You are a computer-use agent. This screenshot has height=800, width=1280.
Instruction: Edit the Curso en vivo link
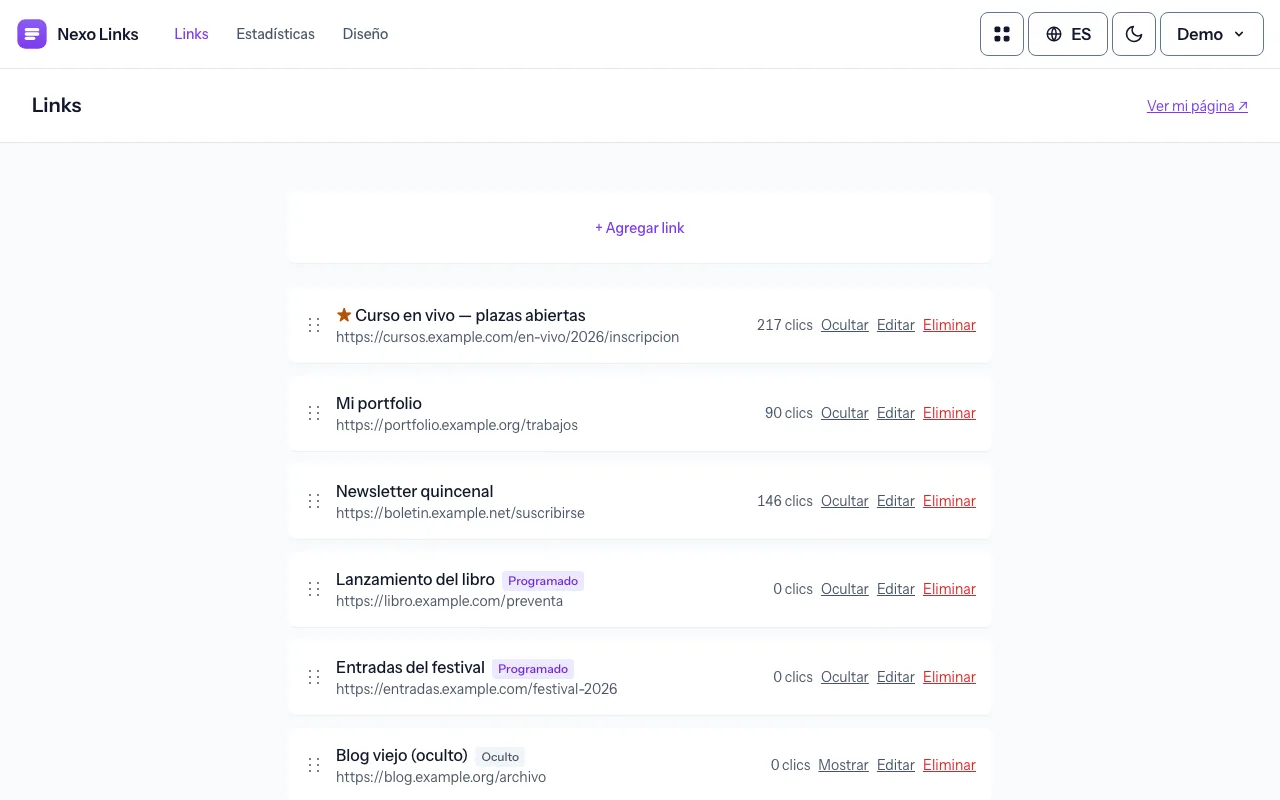[896, 325]
